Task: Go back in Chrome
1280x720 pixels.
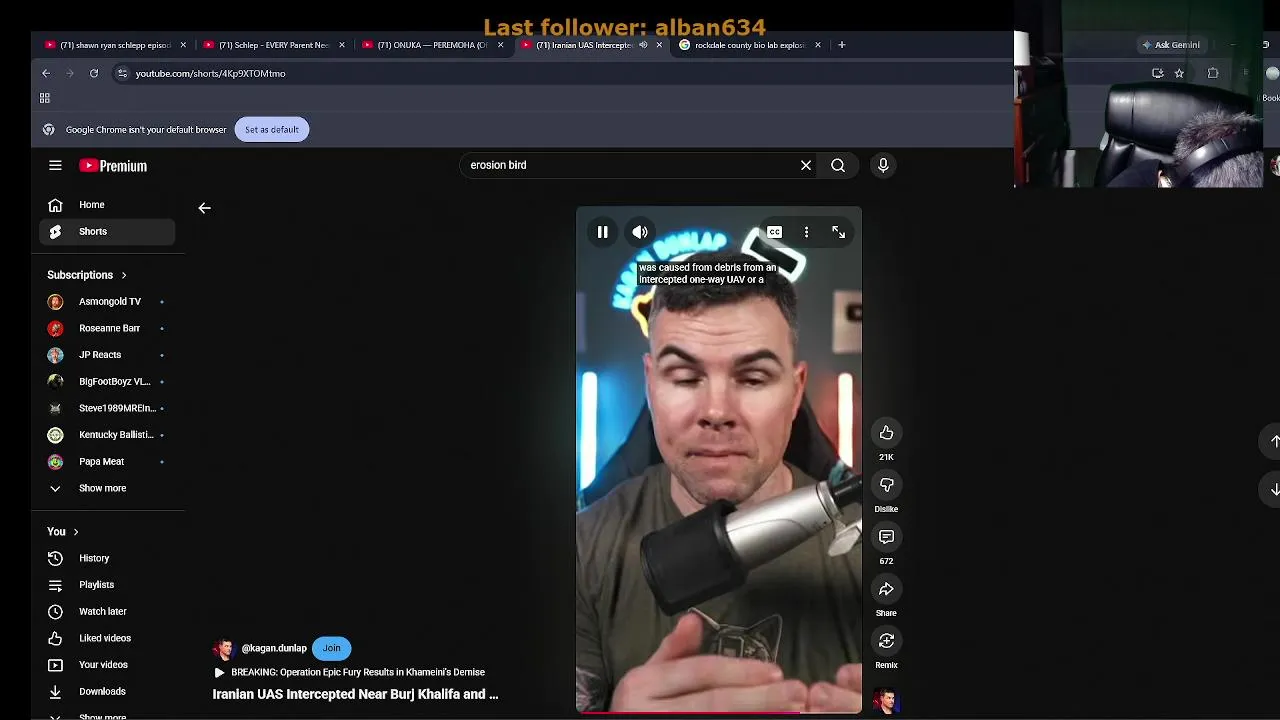Action: (x=46, y=73)
